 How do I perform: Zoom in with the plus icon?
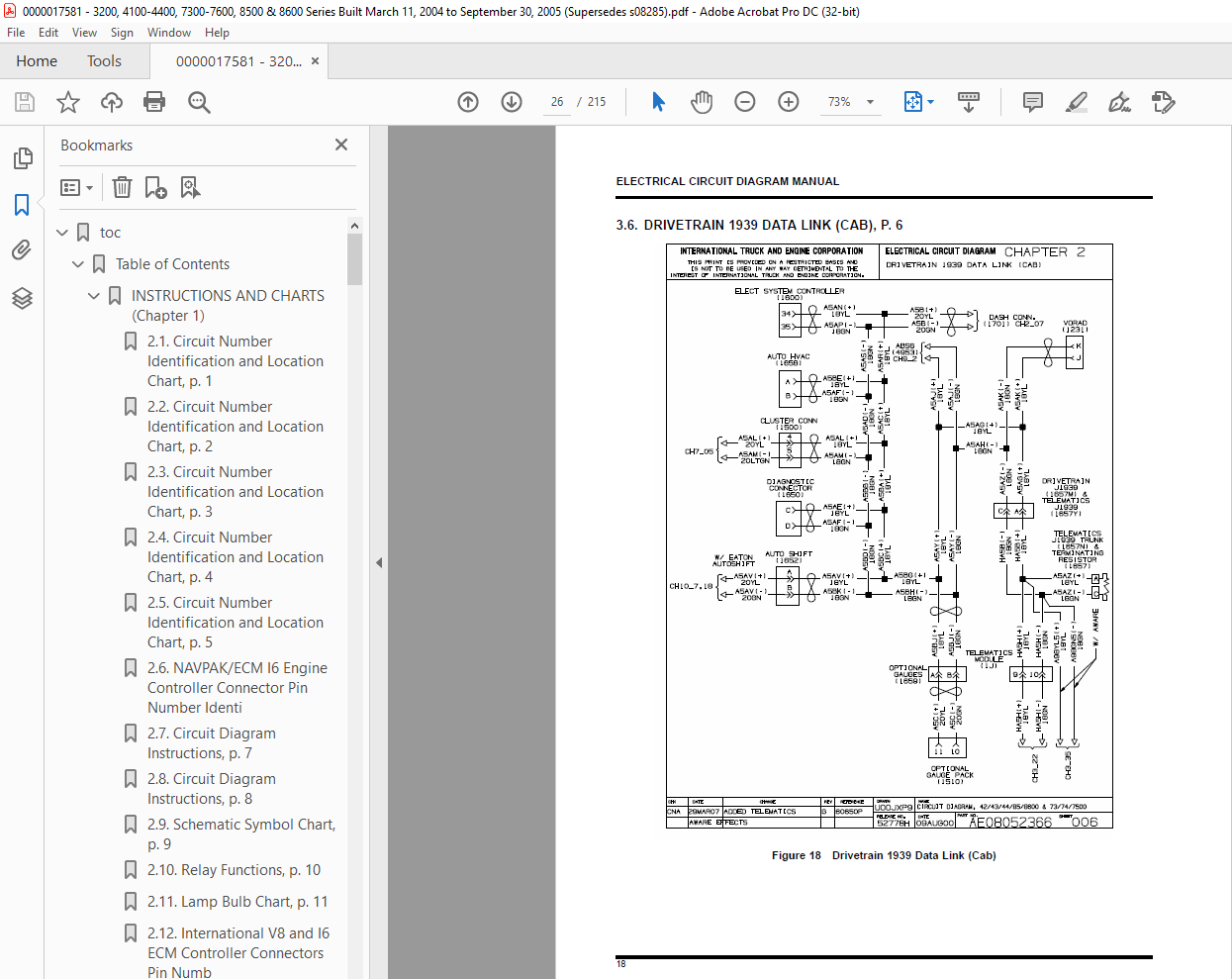pyautogui.click(x=789, y=102)
